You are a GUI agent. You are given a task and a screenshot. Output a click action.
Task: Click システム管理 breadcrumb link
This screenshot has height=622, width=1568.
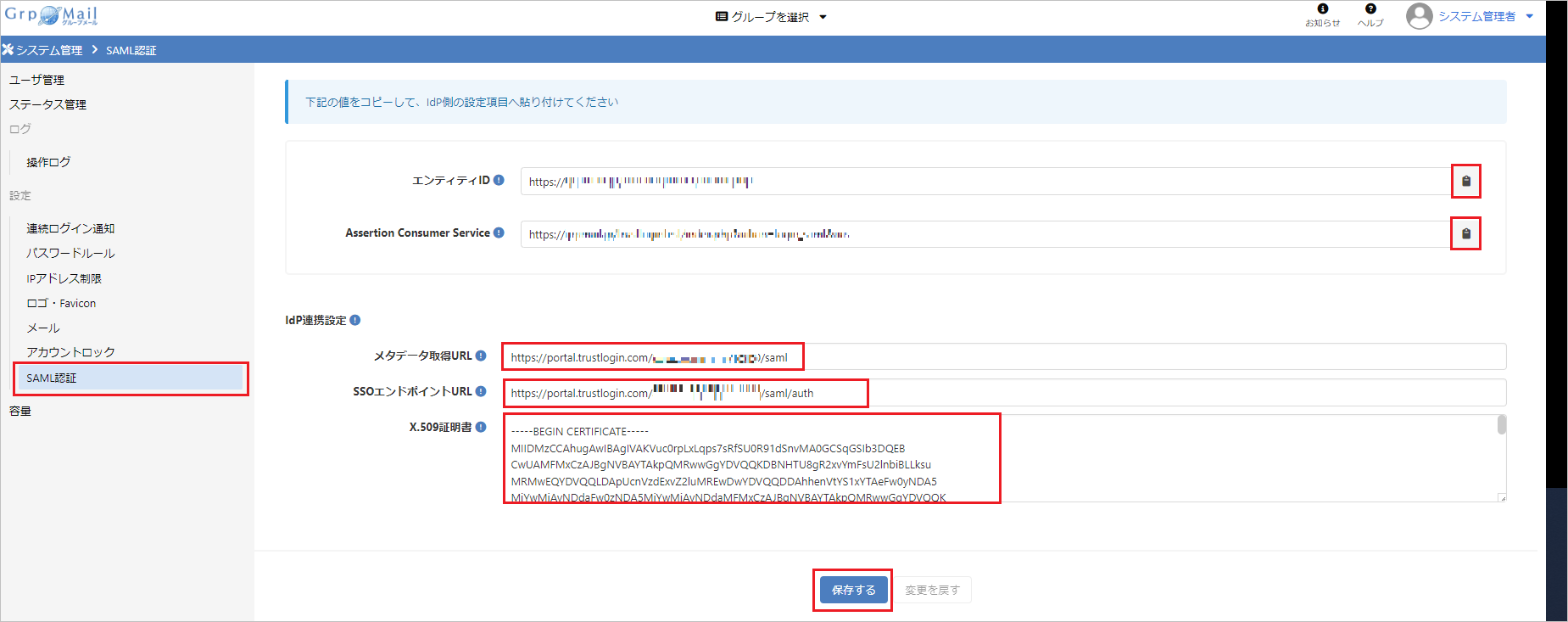click(49, 50)
